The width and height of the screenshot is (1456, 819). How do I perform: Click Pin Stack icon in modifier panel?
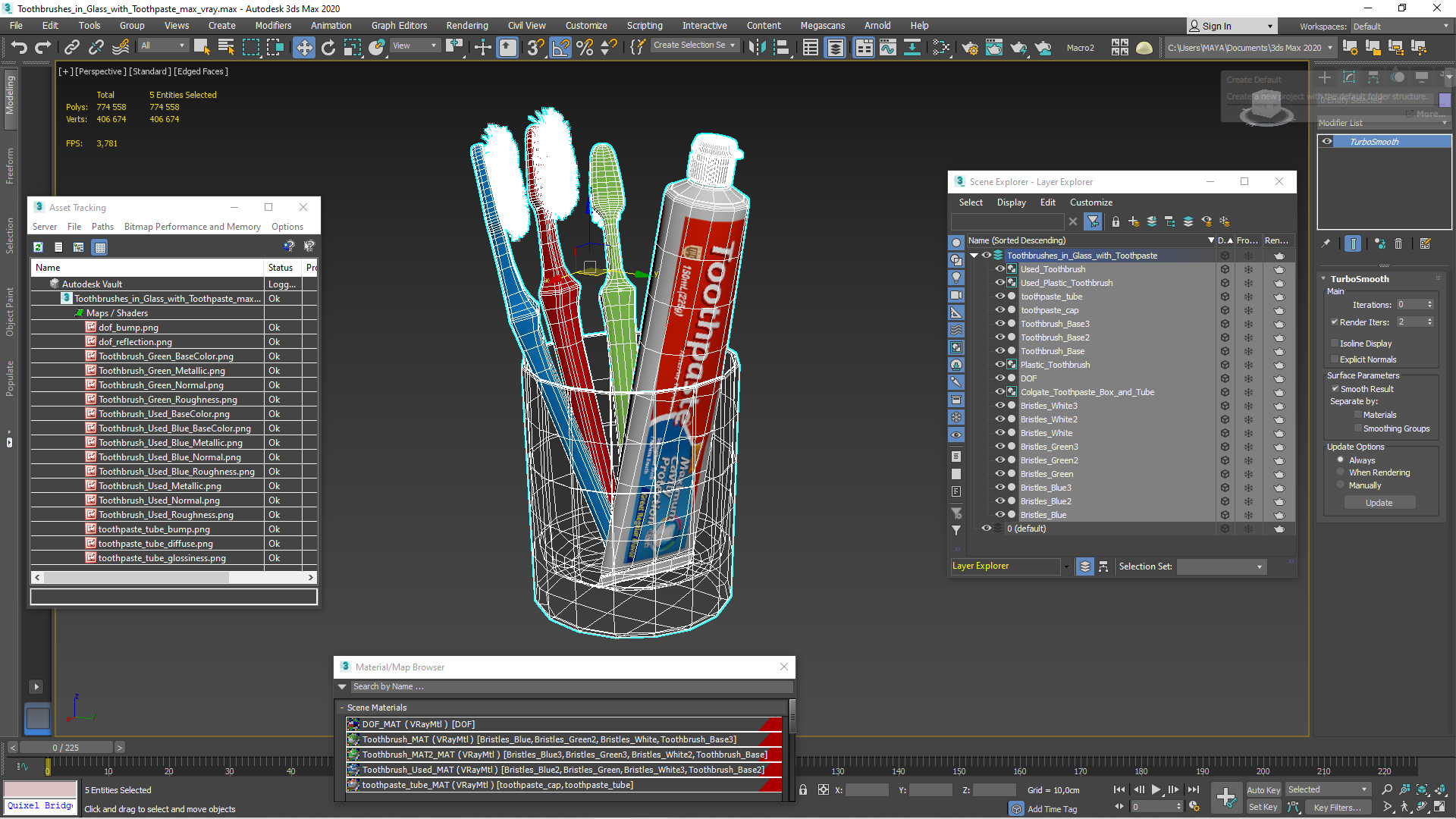(1326, 243)
